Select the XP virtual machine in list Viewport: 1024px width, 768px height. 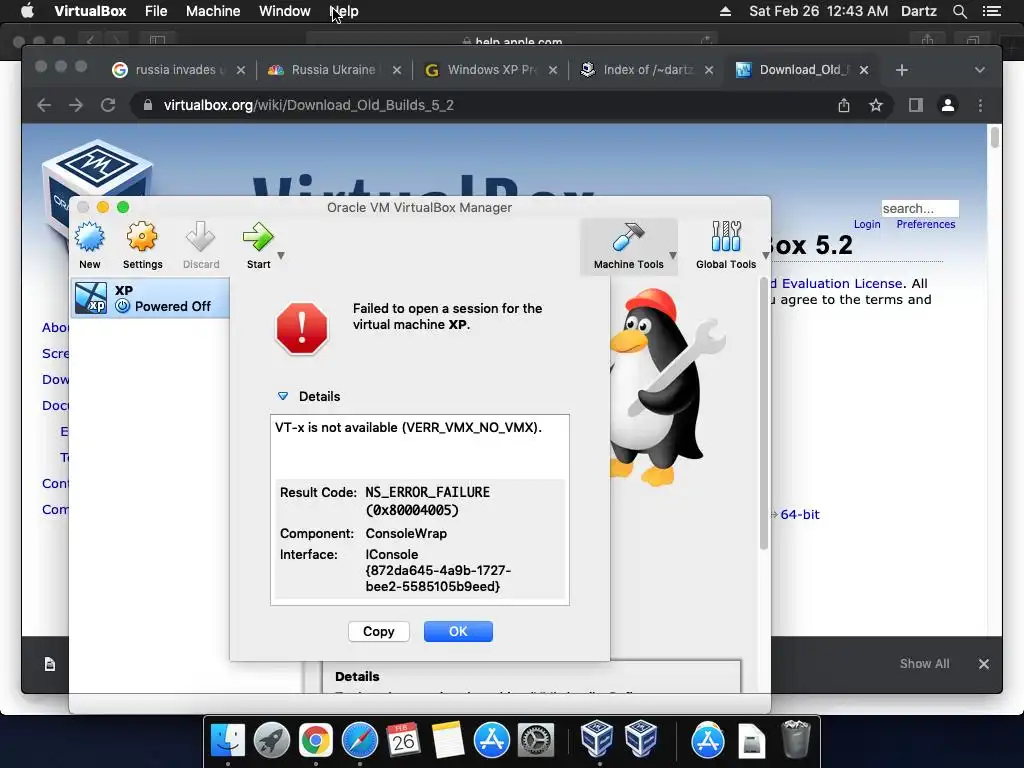point(150,298)
